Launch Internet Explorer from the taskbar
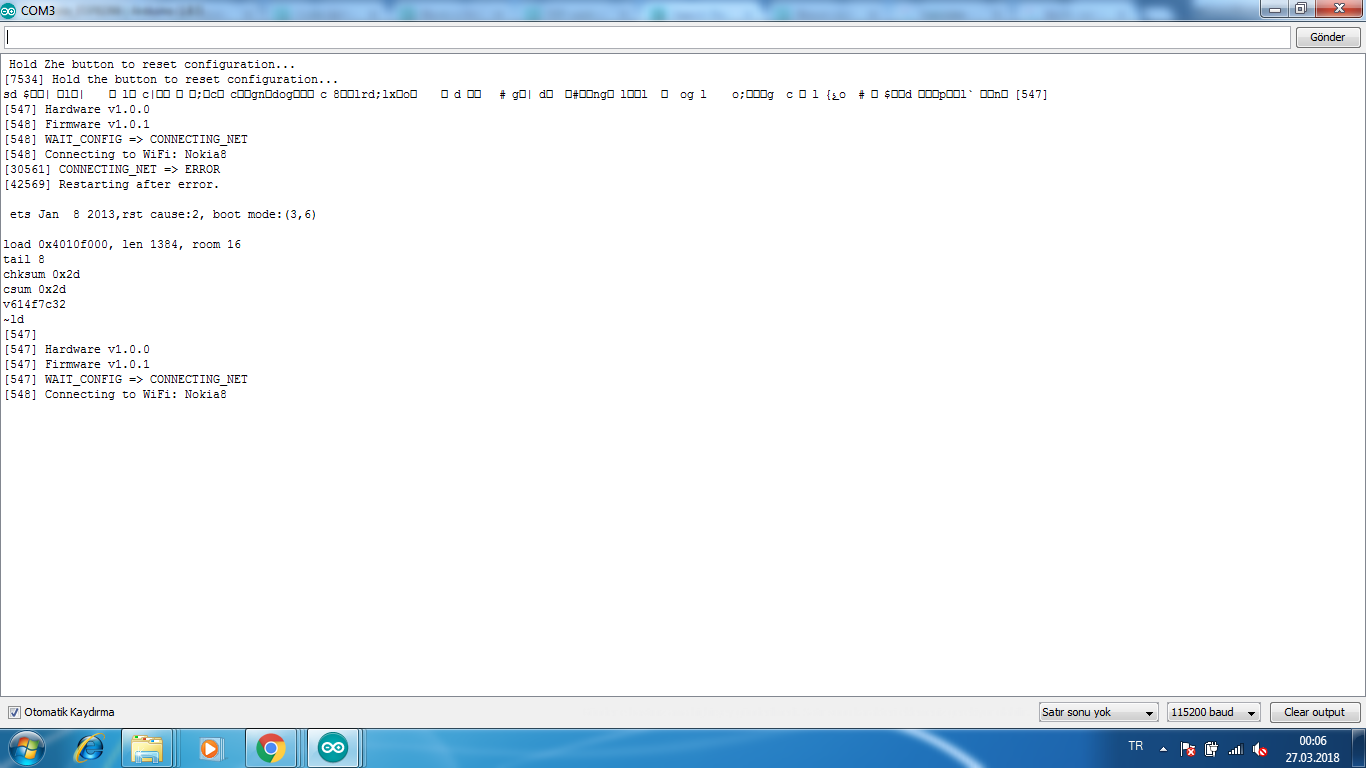 [x=90, y=748]
